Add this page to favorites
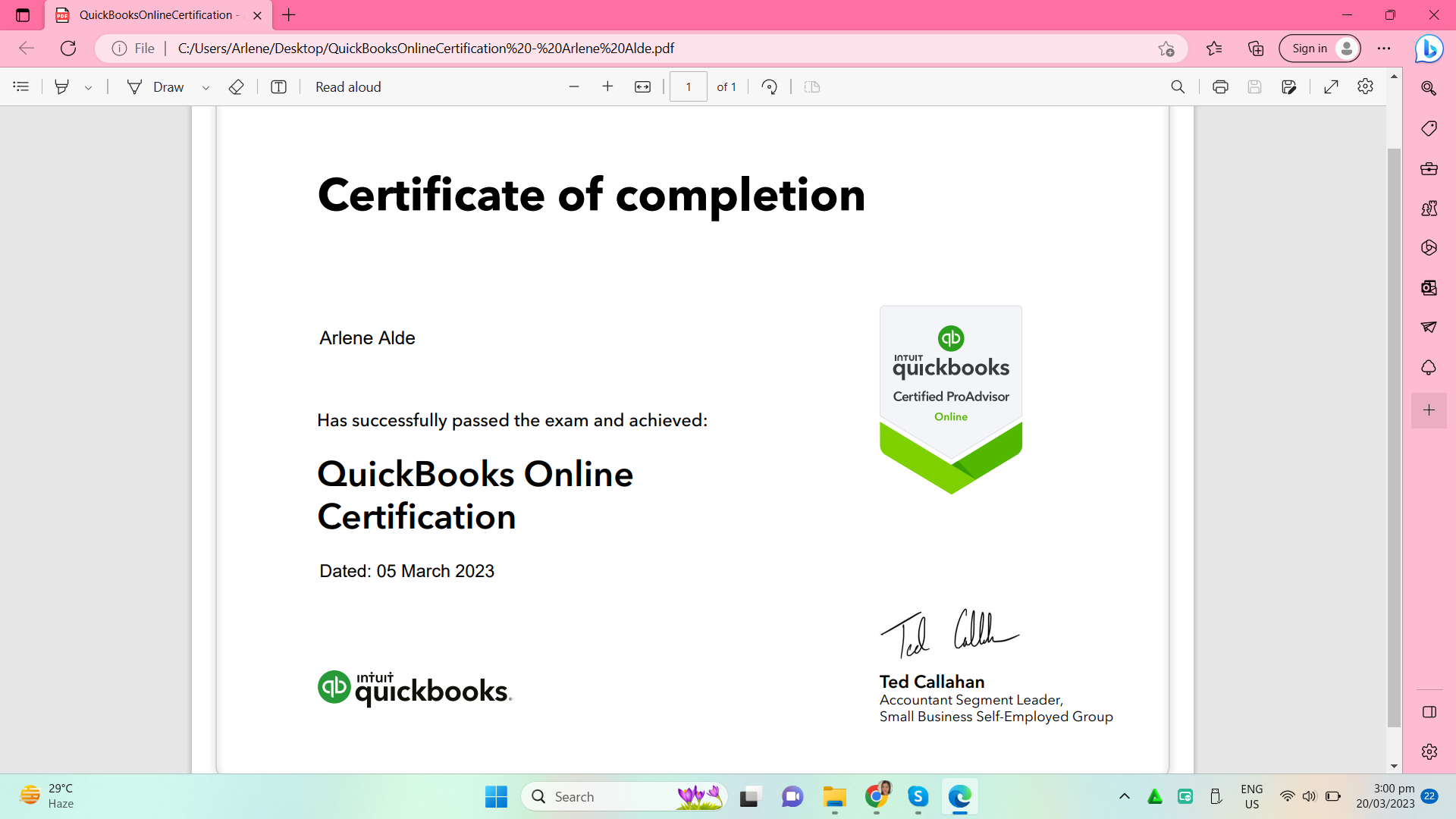The image size is (1456, 819). pyautogui.click(x=1166, y=49)
